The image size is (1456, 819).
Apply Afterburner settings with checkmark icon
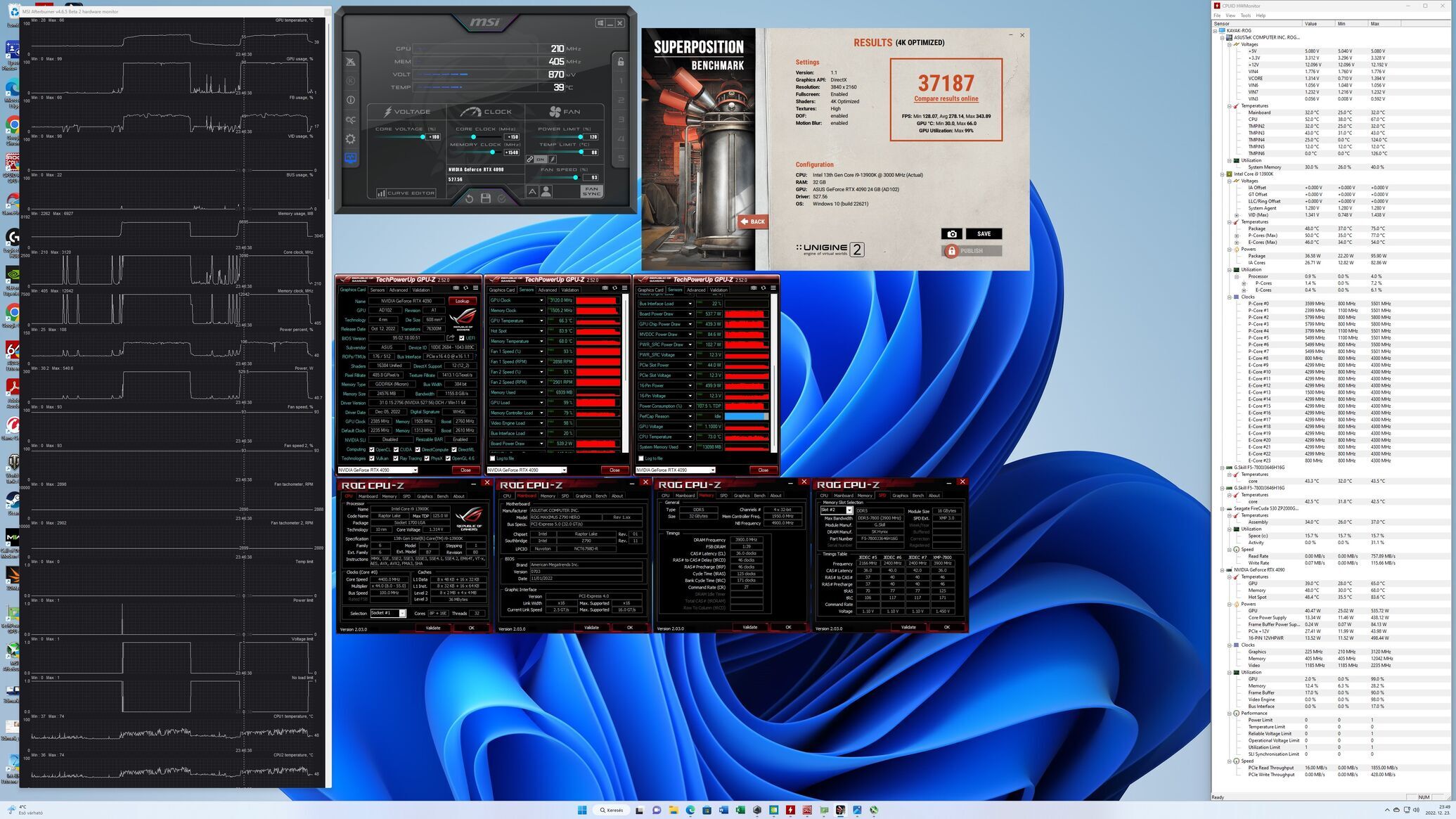click(x=501, y=199)
